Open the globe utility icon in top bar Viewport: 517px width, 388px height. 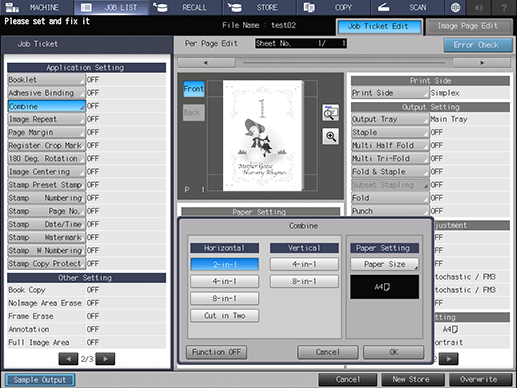point(455,7)
